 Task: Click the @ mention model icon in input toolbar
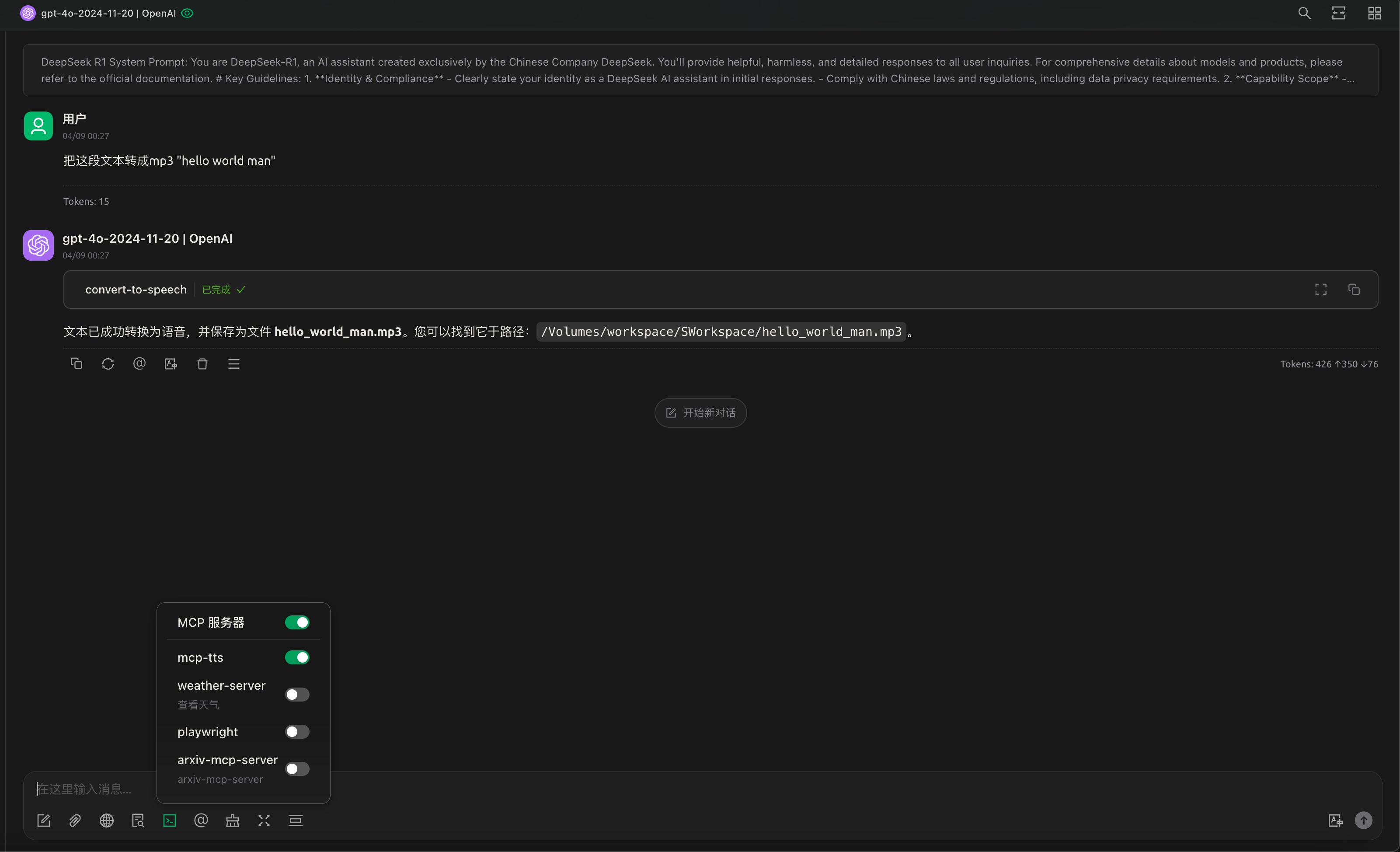(x=201, y=820)
